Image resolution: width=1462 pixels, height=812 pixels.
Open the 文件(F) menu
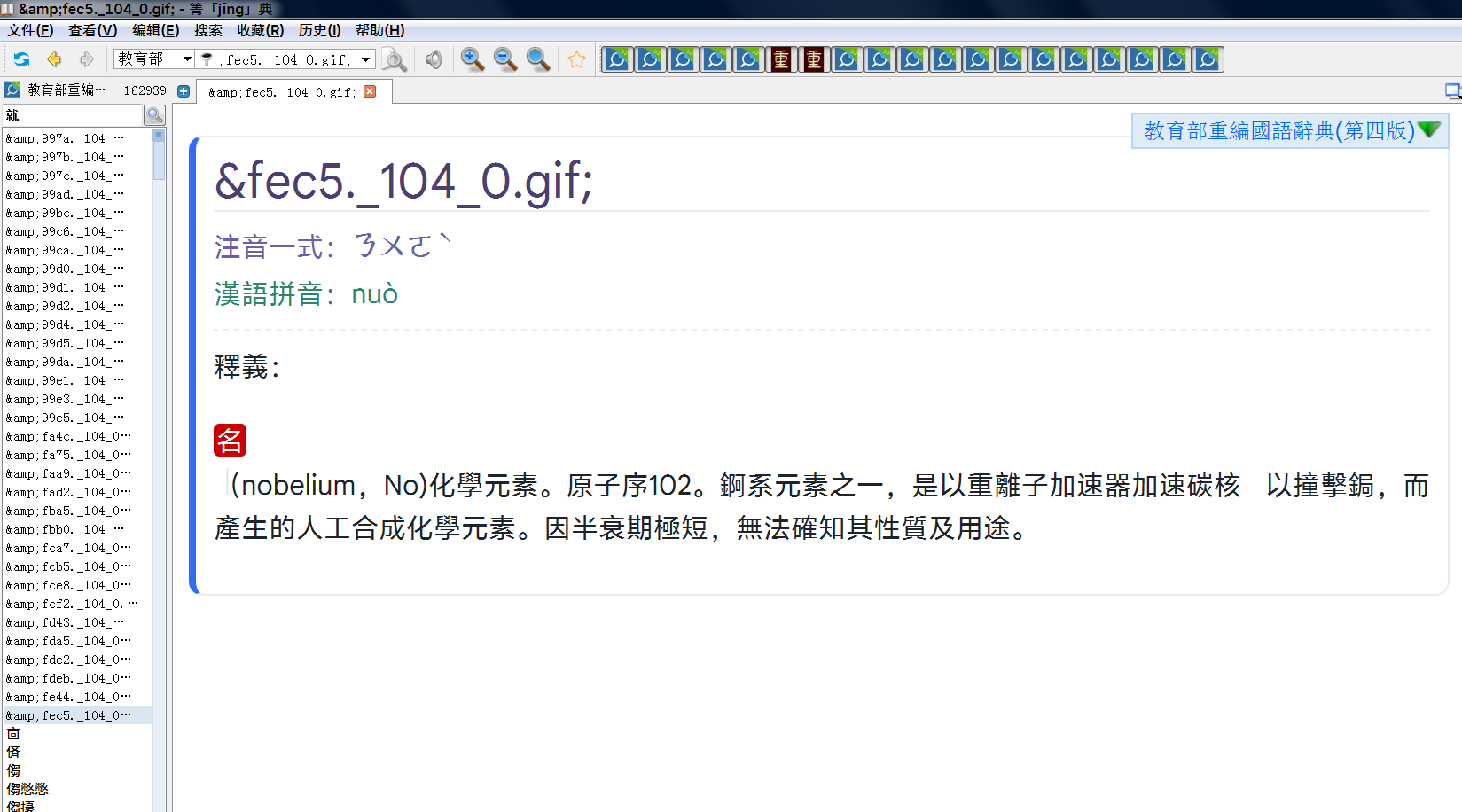coord(30,30)
